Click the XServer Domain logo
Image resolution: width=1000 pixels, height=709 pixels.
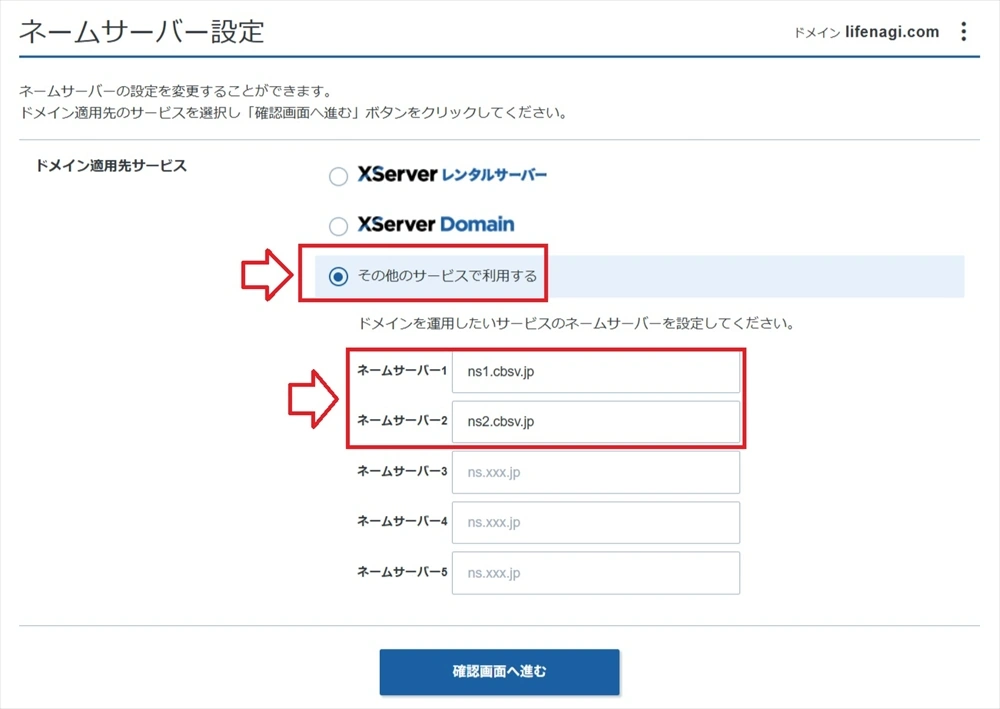435,224
